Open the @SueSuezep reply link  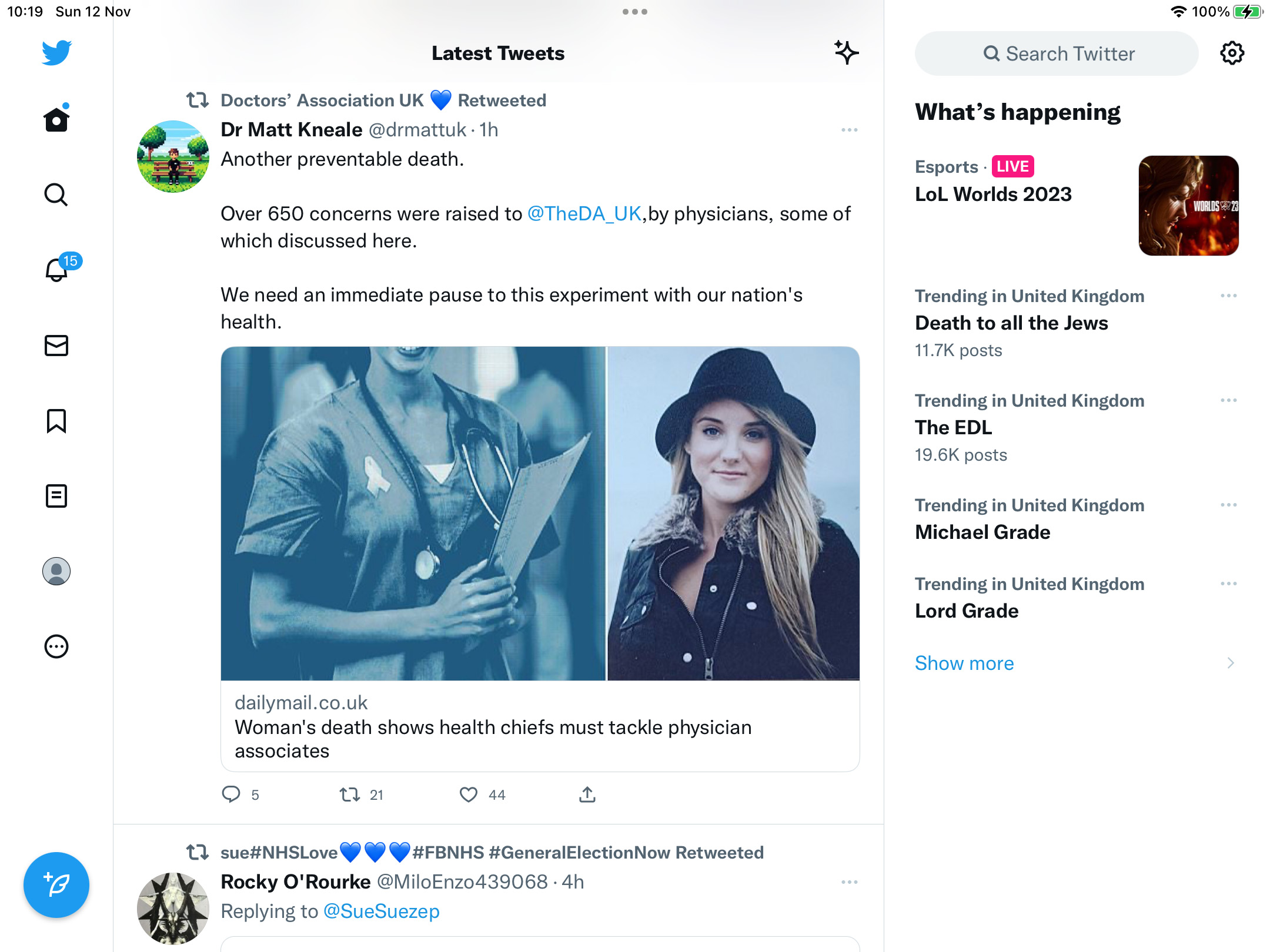tap(382, 911)
